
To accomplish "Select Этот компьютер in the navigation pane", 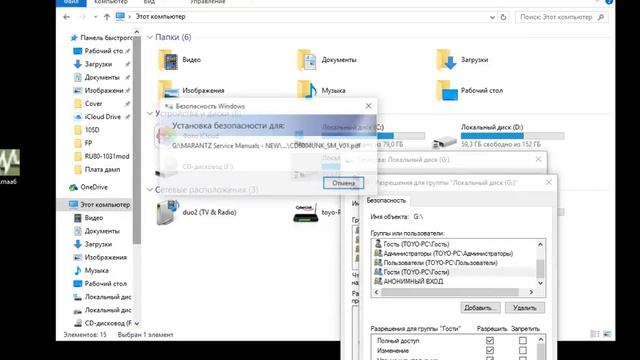I will (100, 205).
